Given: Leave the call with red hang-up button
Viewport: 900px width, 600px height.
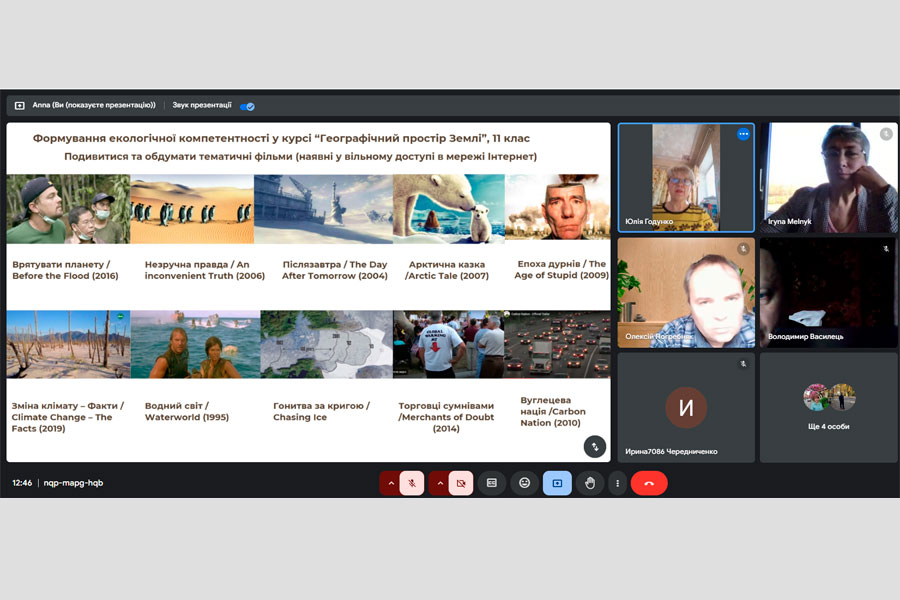Looking at the screenshot, I should (x=649, y=483).
